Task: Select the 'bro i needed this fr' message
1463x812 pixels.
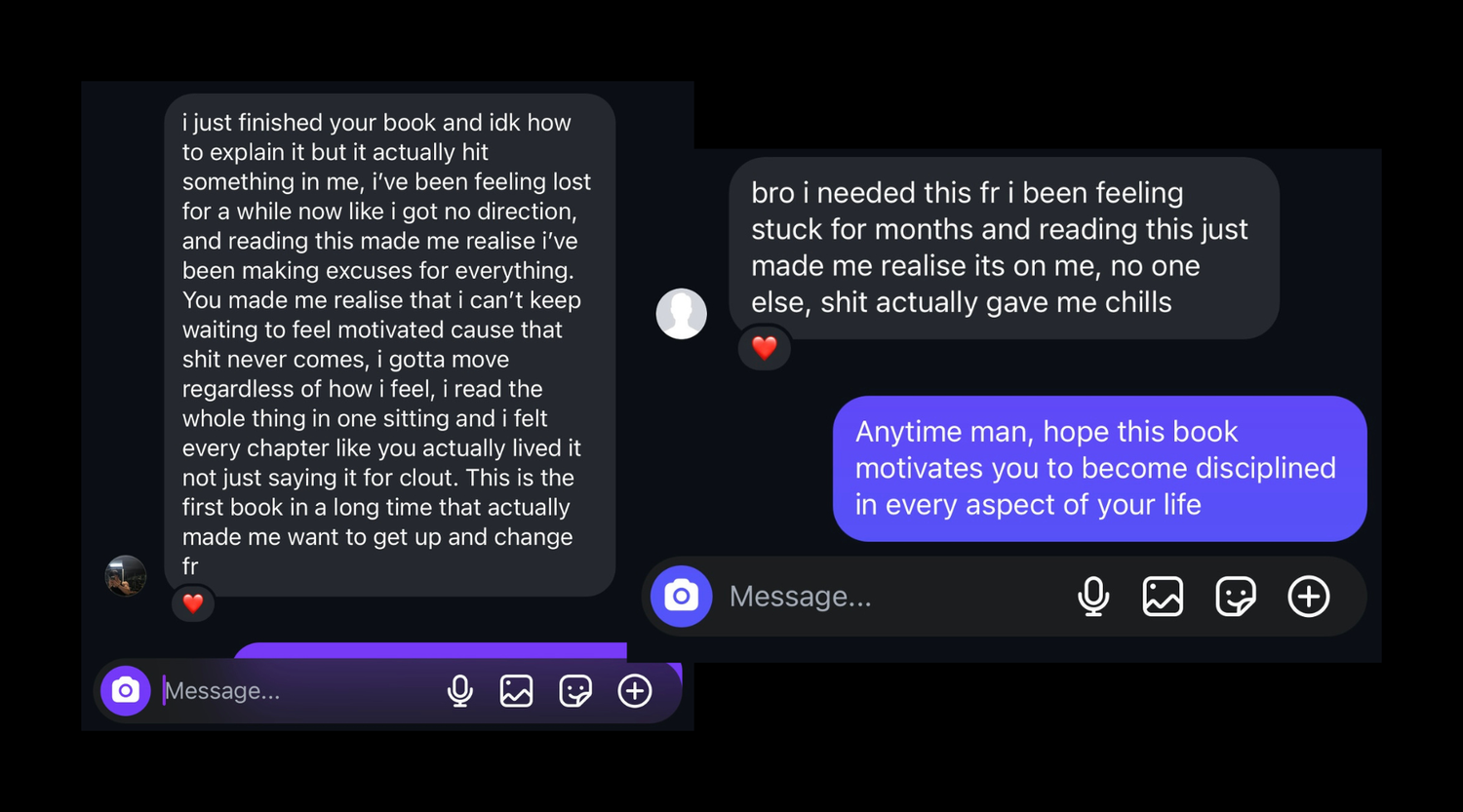Action: pyautogui.click(x=1004, y=248)
